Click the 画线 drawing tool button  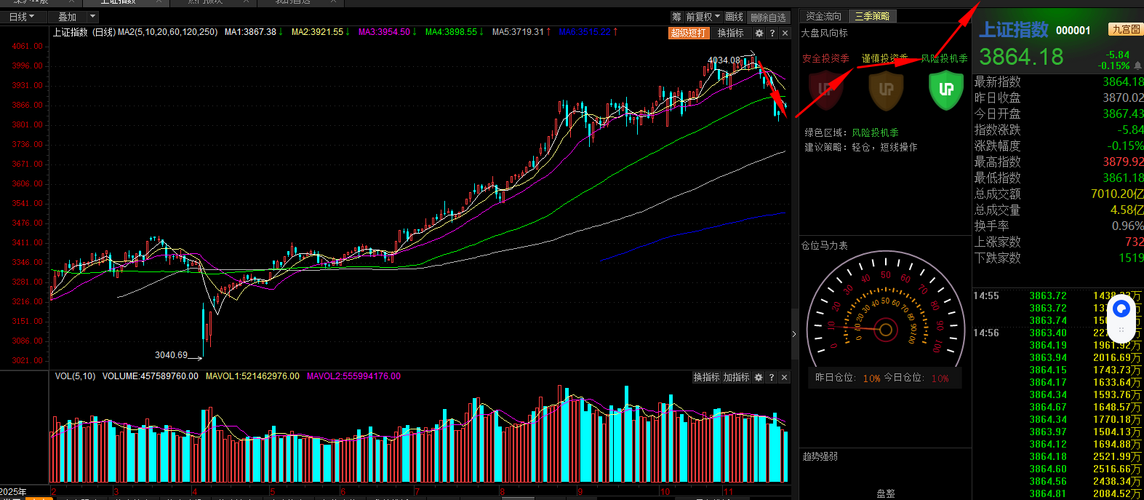(735, 17)
